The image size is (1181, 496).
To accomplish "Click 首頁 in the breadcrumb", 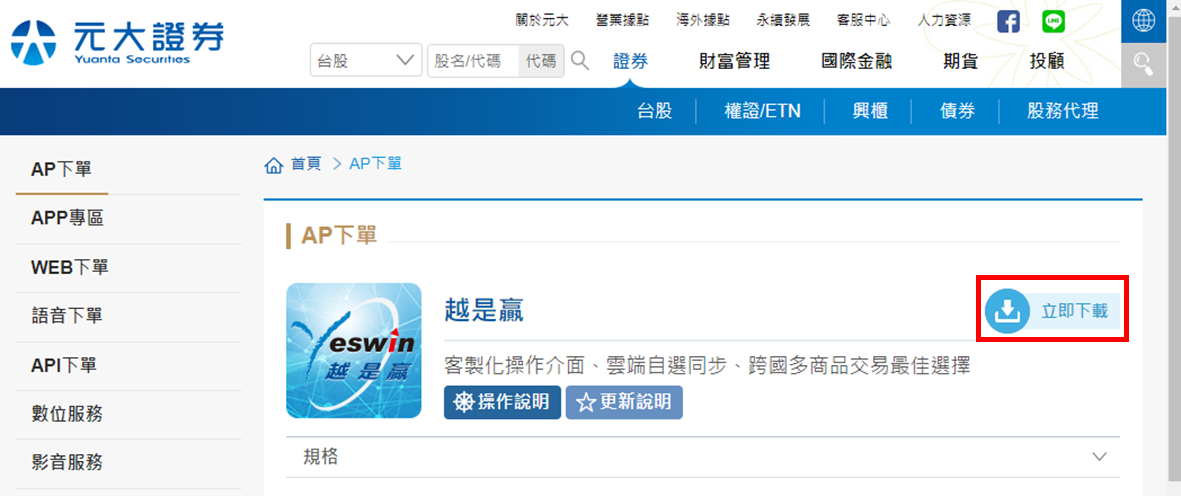I will tap(306, 164).
